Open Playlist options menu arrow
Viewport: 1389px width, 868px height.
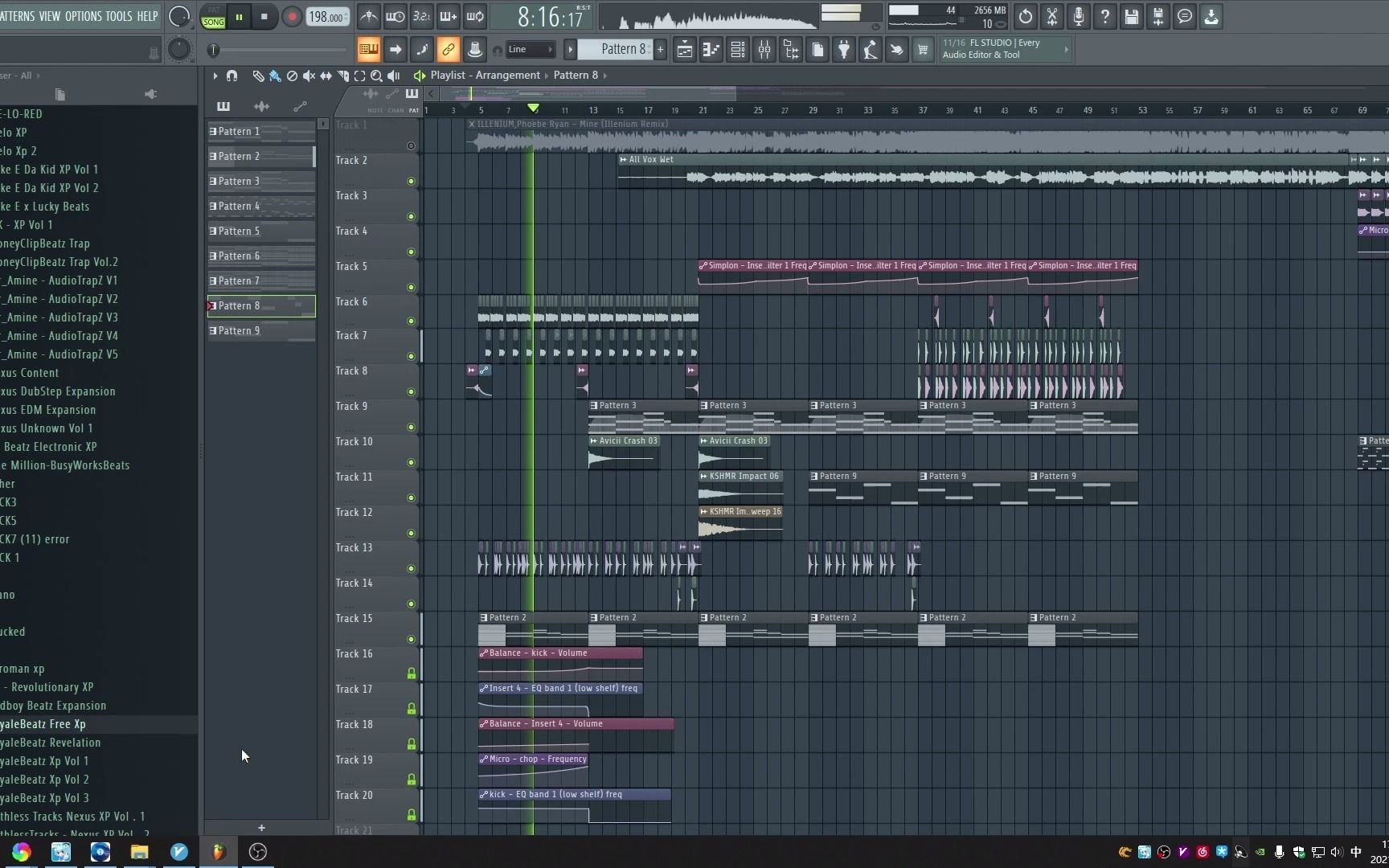(215, 76)
